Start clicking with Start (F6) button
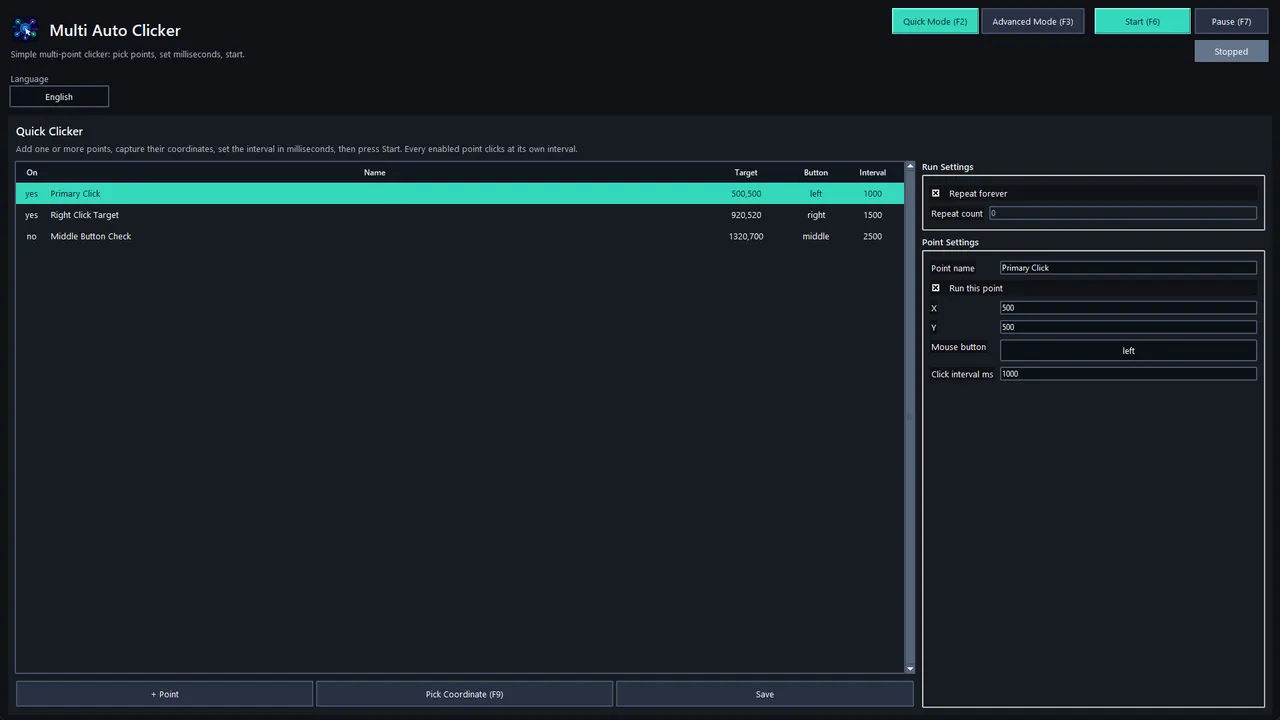The width and height of the screenshot is (1280, 720). point(1142,21)
